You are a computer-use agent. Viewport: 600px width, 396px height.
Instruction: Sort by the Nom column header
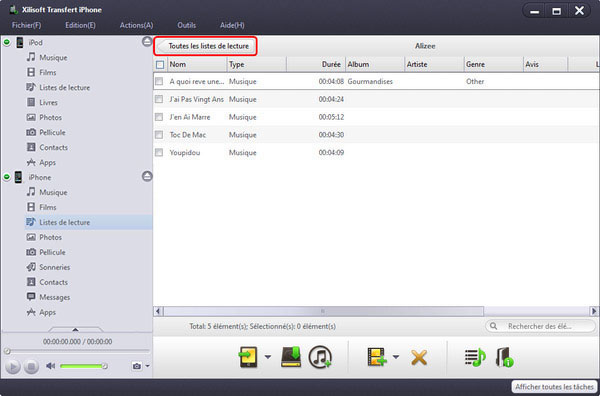click(x=197, y=64)
